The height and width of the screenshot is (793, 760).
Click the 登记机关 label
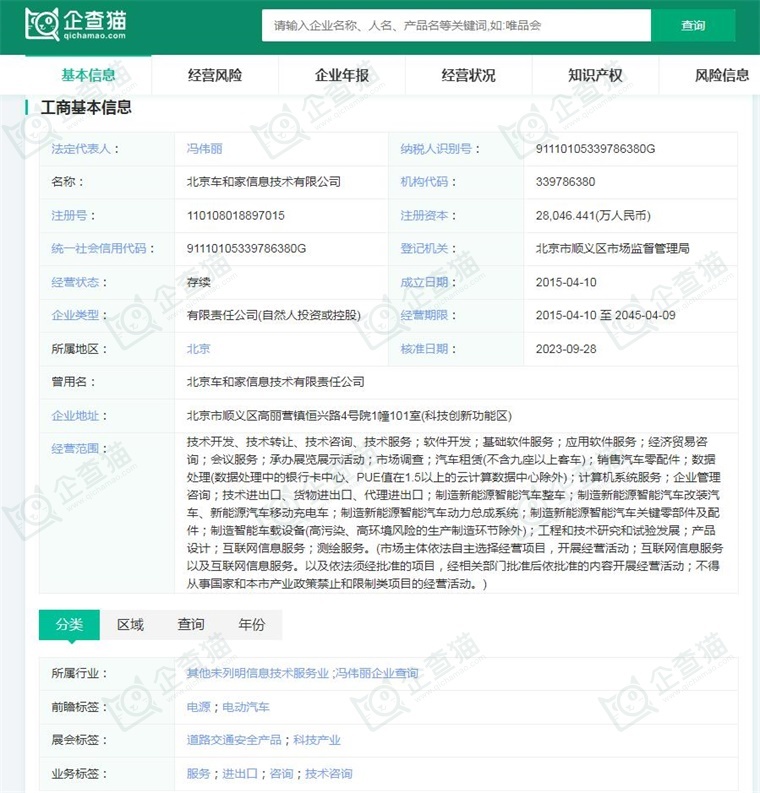pyautogui.click(x=424, y=249)
